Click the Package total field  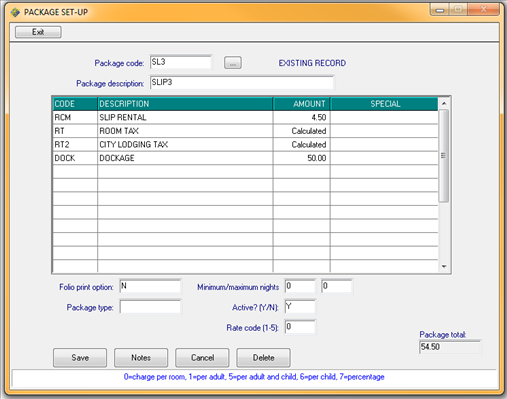(x=450, y=347)
